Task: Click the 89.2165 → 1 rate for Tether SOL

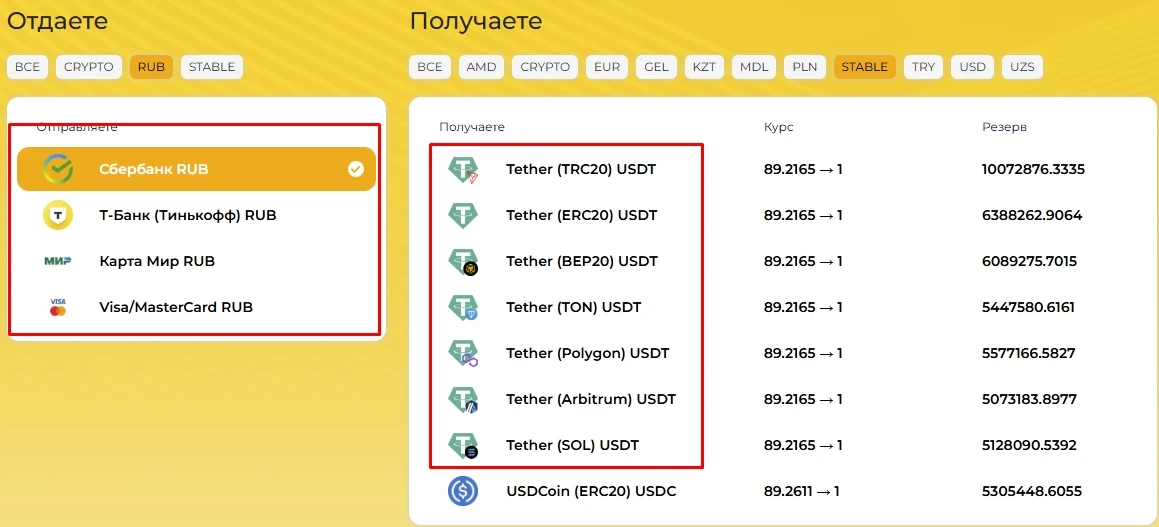Action: pyautogui.click(x=803, y=445)
